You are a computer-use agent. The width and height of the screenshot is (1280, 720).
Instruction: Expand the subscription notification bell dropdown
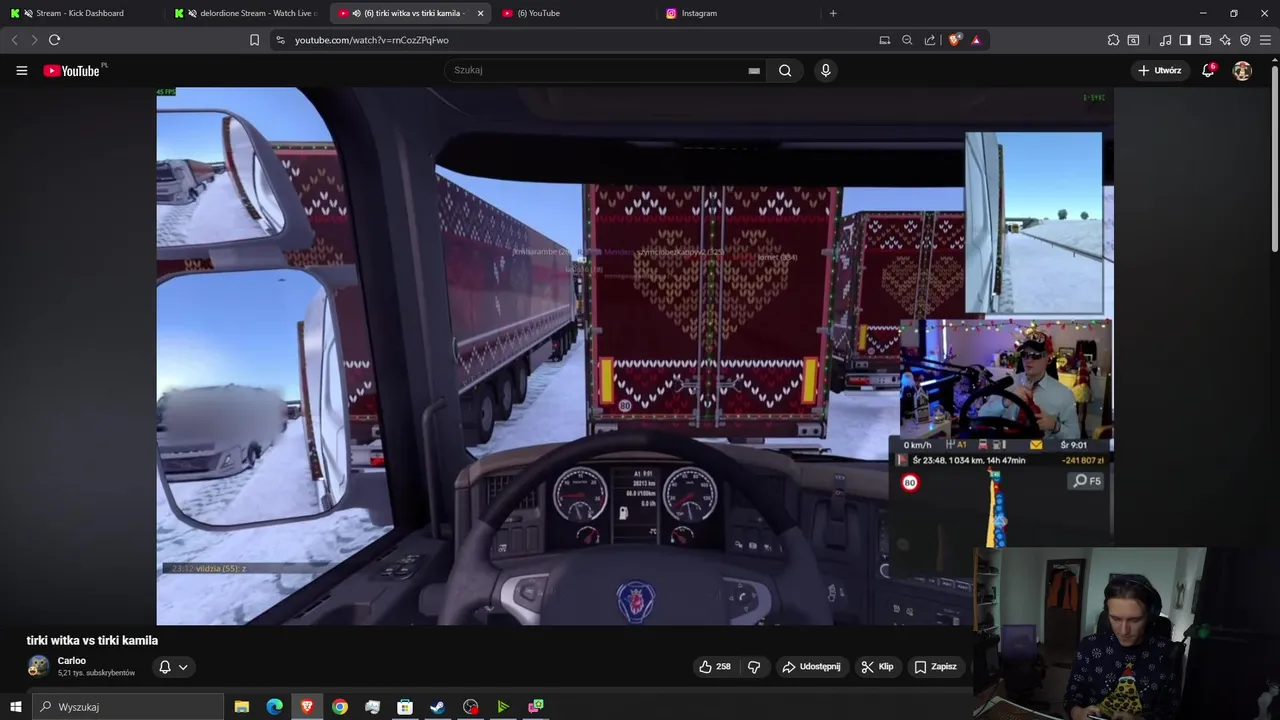coord(173,667)
